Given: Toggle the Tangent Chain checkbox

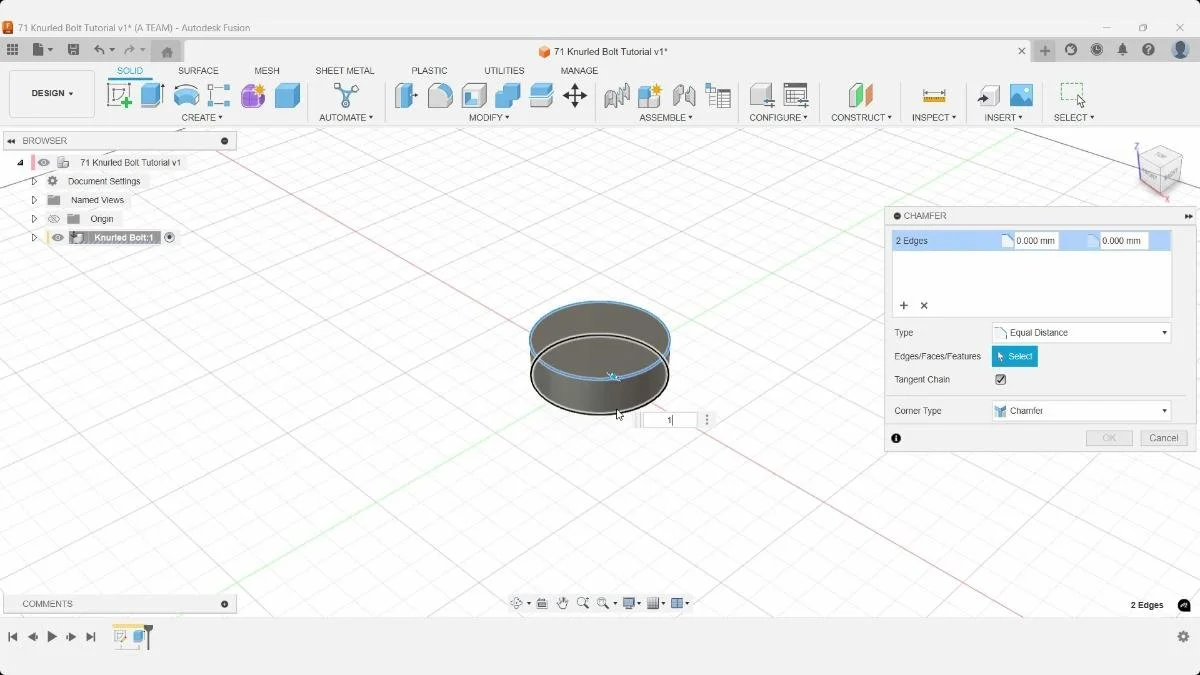Looking at the screenshot, I should [x=1001, y=380].
